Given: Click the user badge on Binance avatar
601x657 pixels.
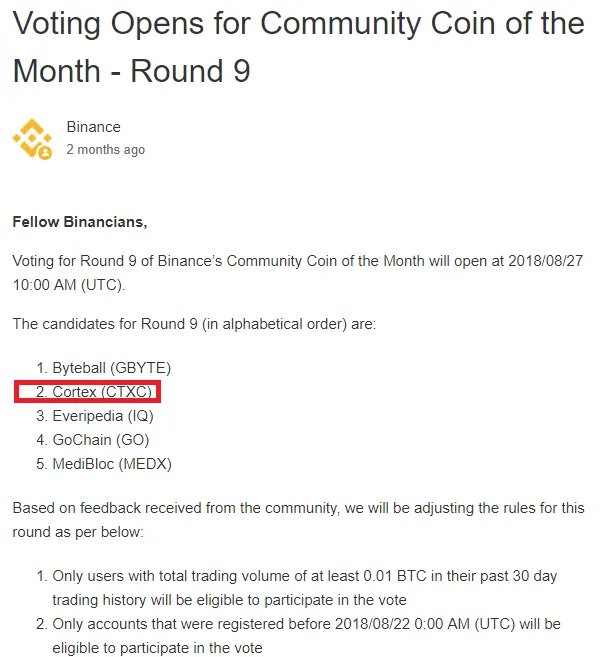Looking at the screenshot, I should coord(45,153).
